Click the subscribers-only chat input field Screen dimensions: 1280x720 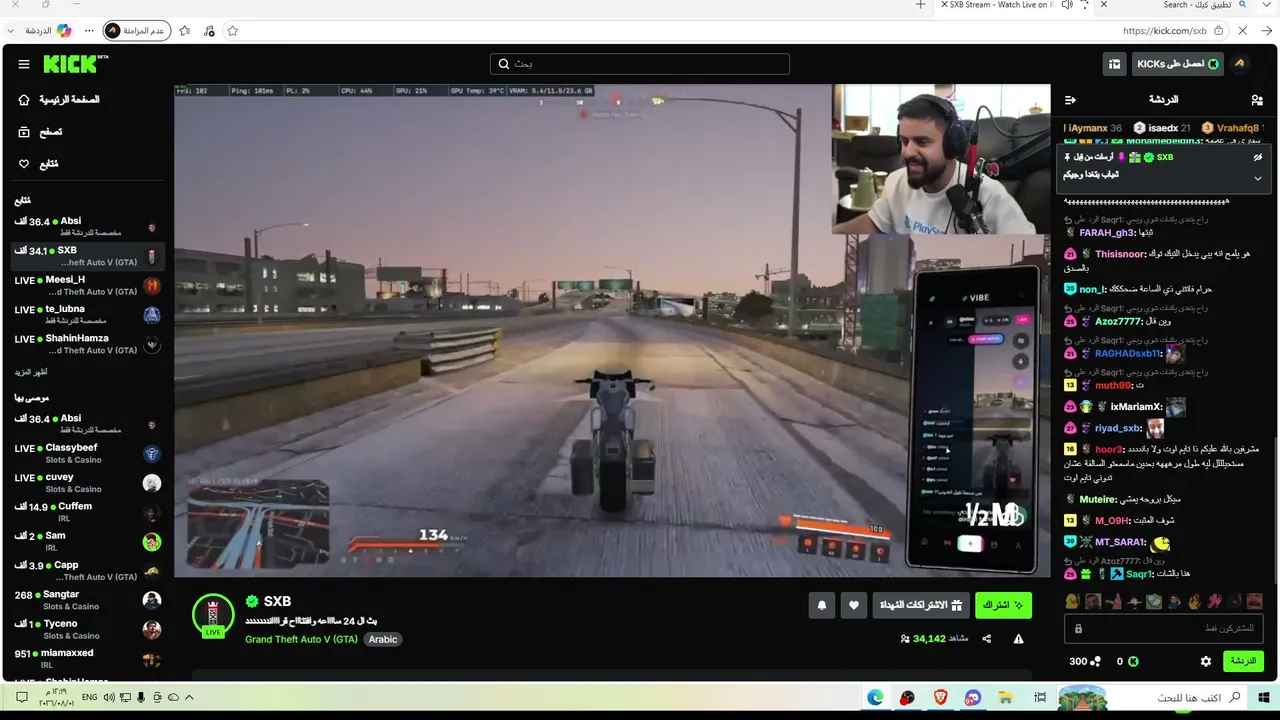point(1164,629)
